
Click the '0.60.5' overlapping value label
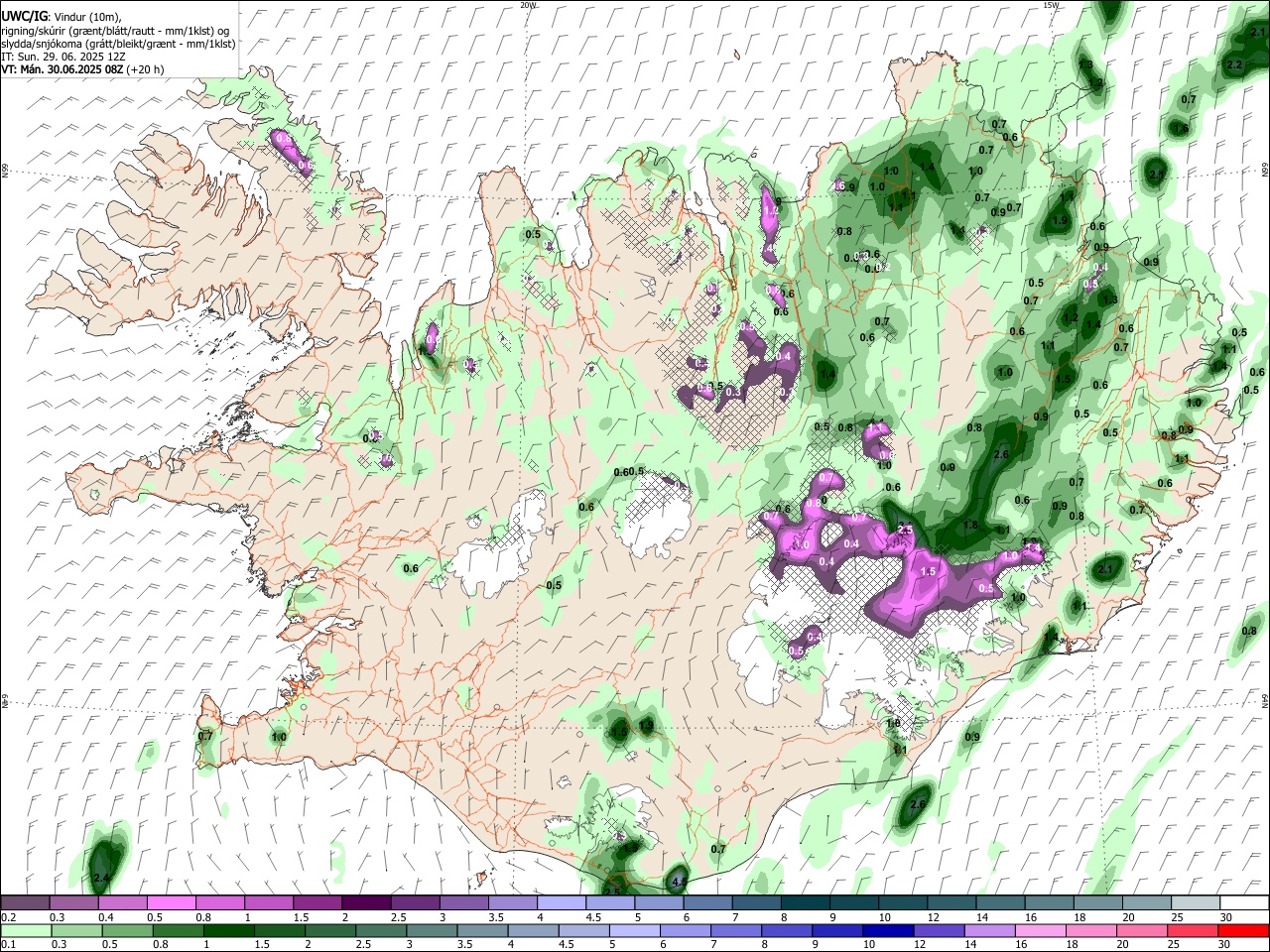(629, 471)
